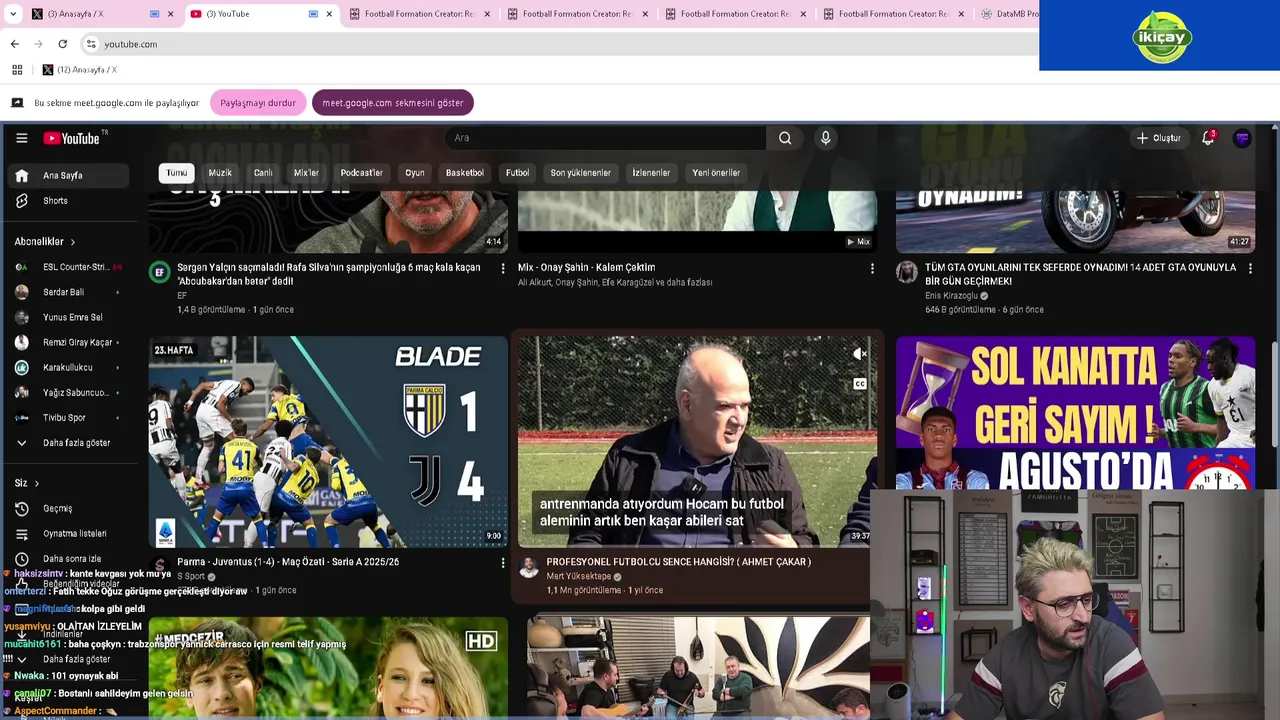Select the İzlenenler filter chip
This screenshot has height=720, width=1280.
[x=651, y=173]
